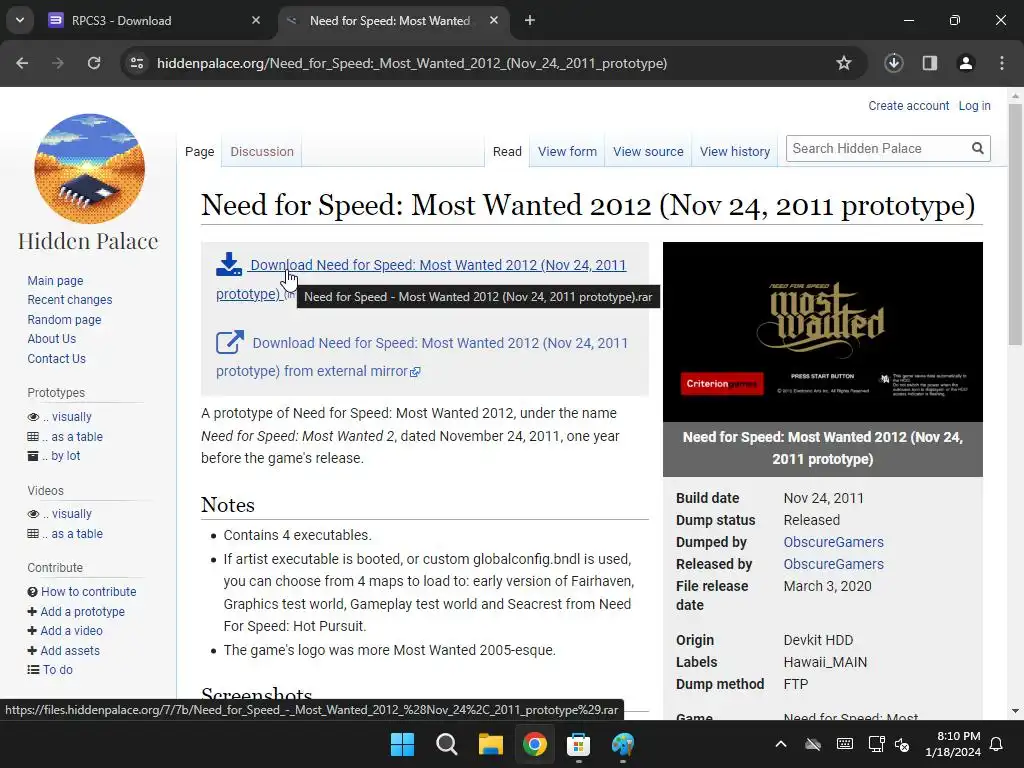
Task: Open Chrome downloads icon
Action: 893,63
